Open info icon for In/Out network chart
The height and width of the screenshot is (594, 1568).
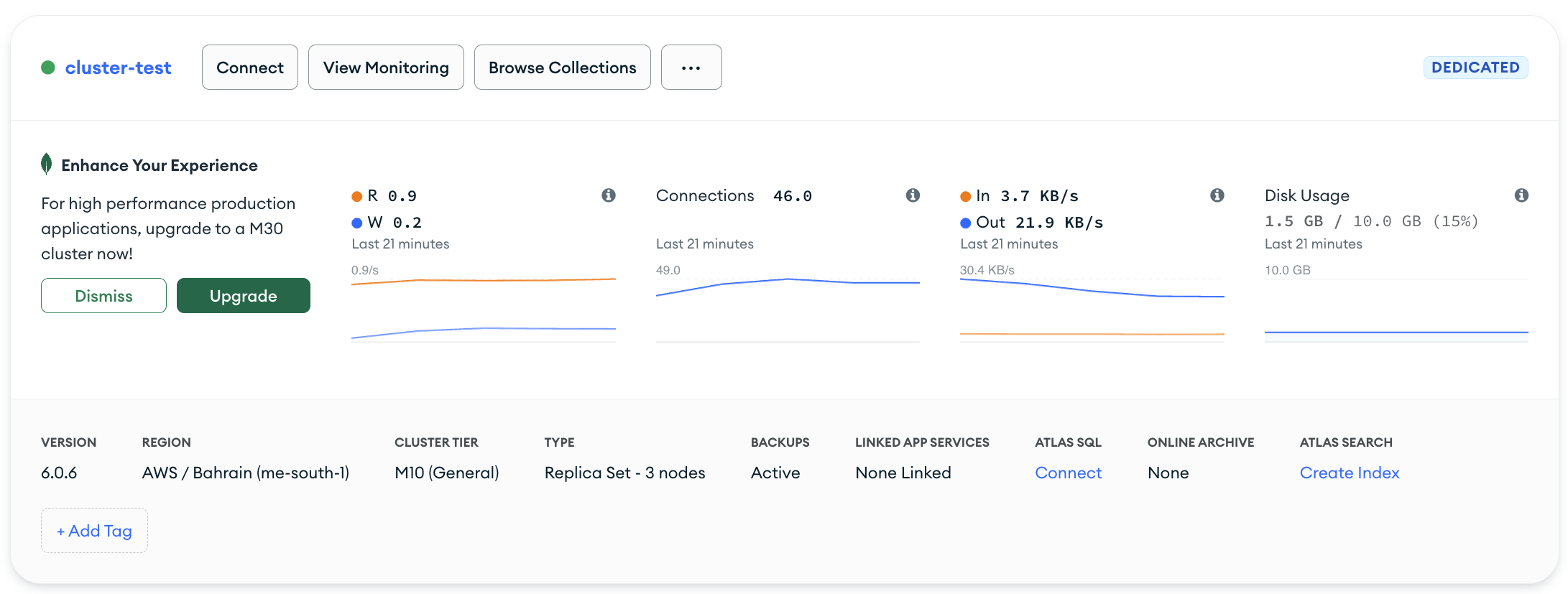(1217, 195)
